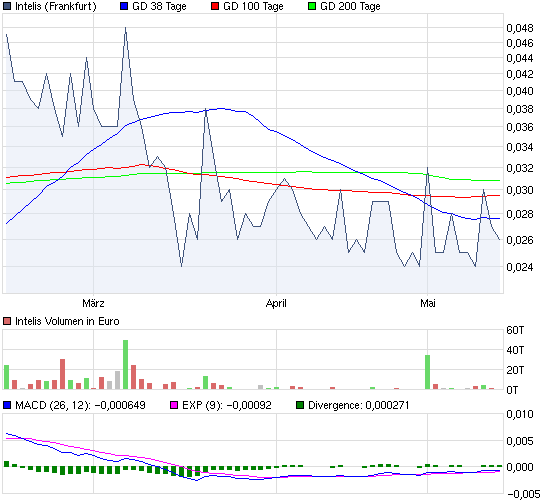Screen dimensions: 545x502
Task: Click the blue GD 38 Tage legend swatch
Action: pos(124,6)
